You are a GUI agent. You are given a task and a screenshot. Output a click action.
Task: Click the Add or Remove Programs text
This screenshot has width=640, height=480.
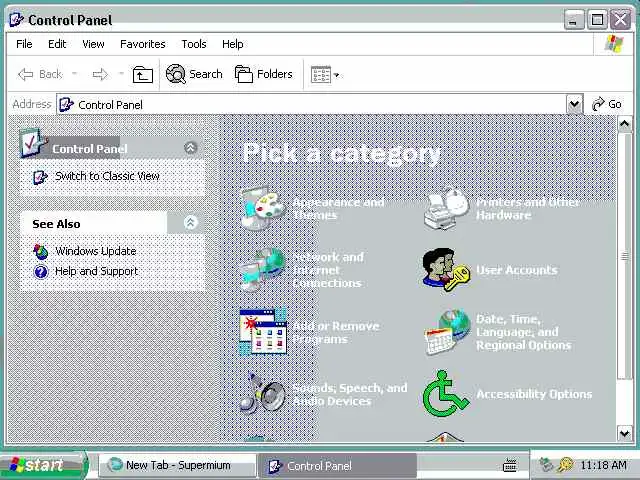click(336, 332)
